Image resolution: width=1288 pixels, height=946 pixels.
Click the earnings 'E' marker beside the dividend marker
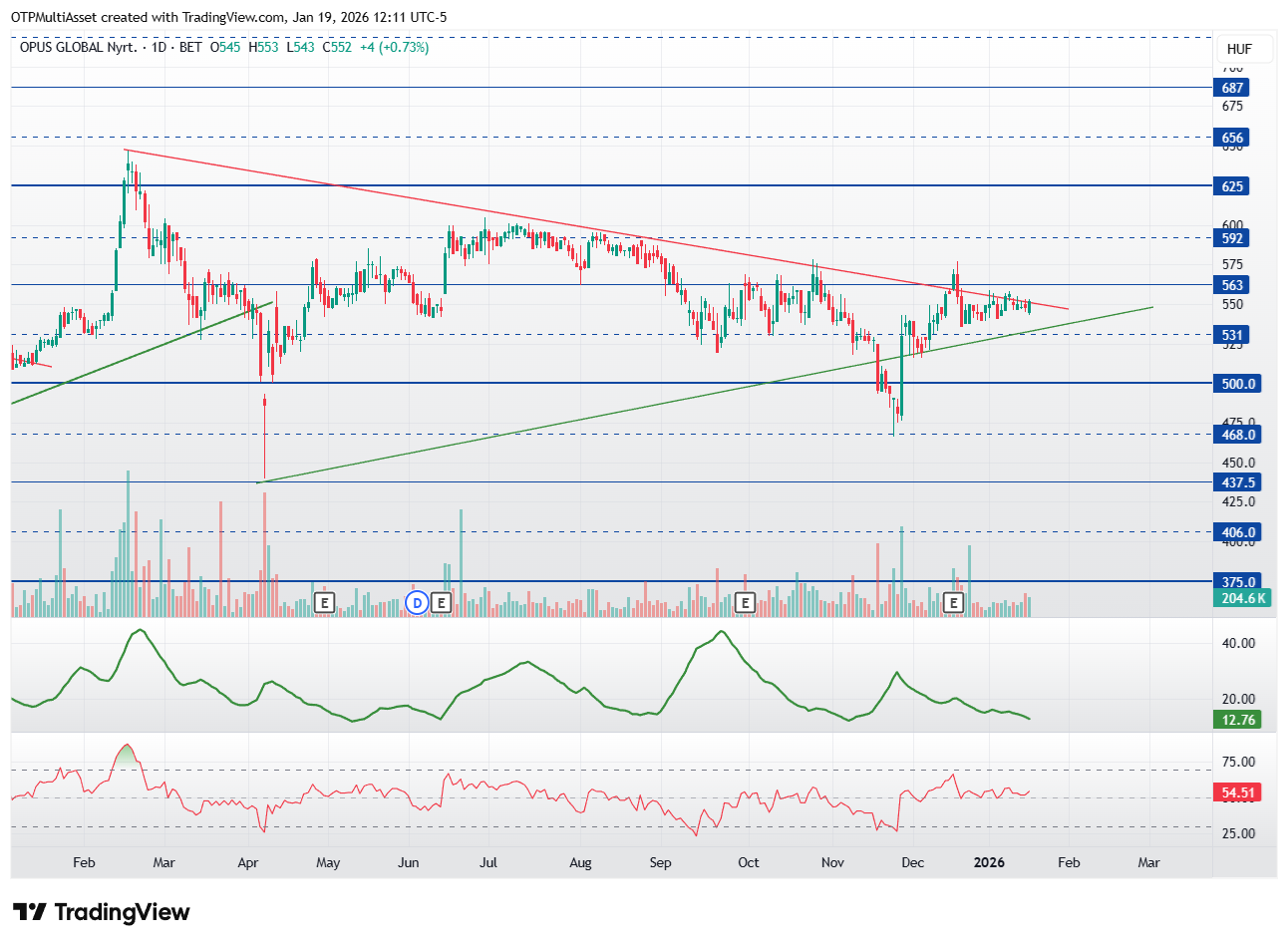(x=441, y=602)
